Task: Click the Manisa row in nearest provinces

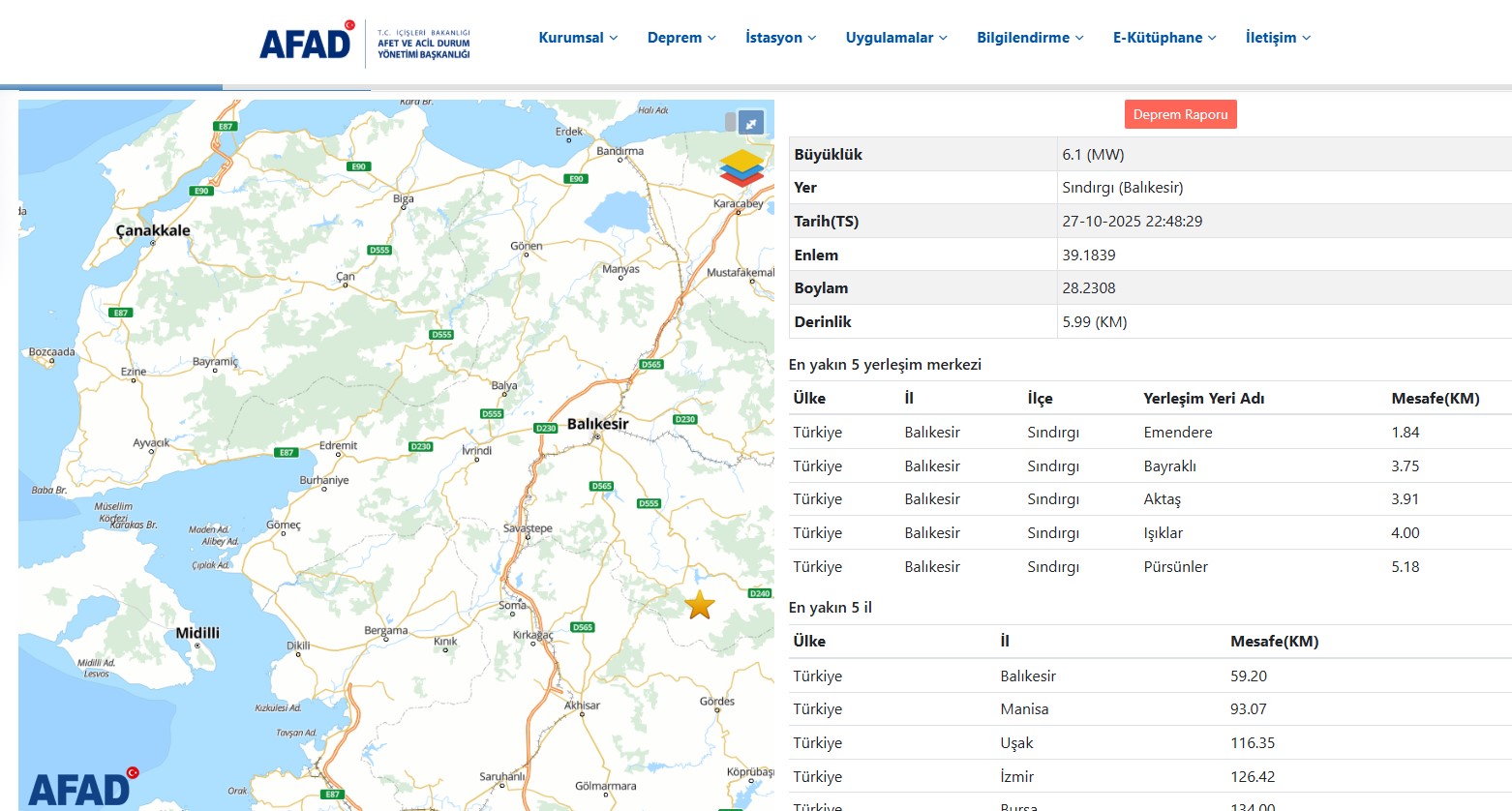Action: click(1149, 709)
